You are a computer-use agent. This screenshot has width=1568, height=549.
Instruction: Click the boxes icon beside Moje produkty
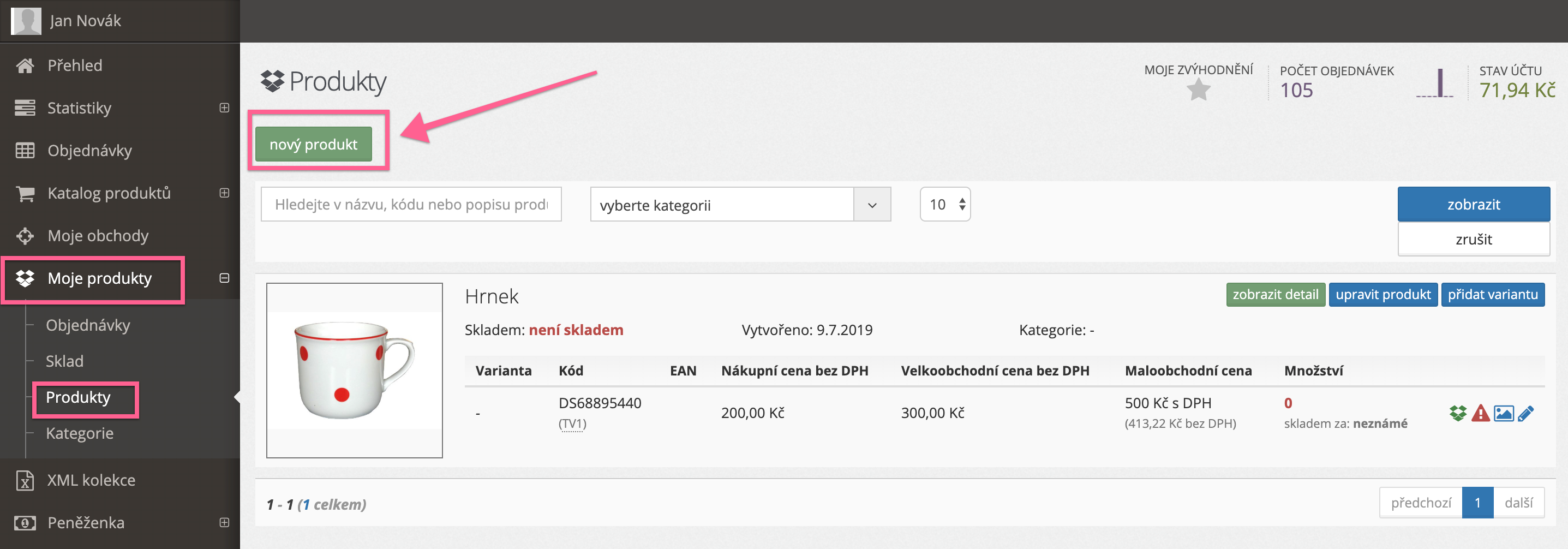25,278
